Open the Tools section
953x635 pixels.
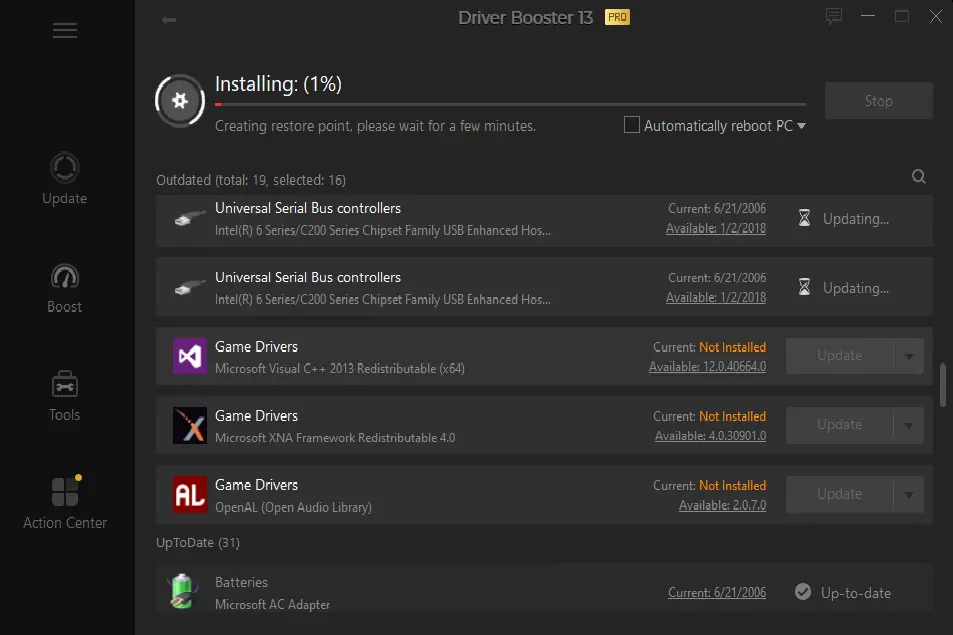[64, 396]
